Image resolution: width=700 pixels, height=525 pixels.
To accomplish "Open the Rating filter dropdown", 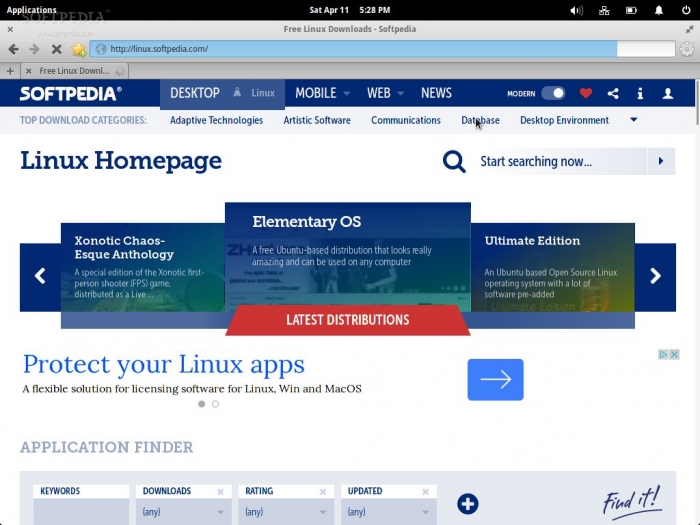I will (287, 512).
